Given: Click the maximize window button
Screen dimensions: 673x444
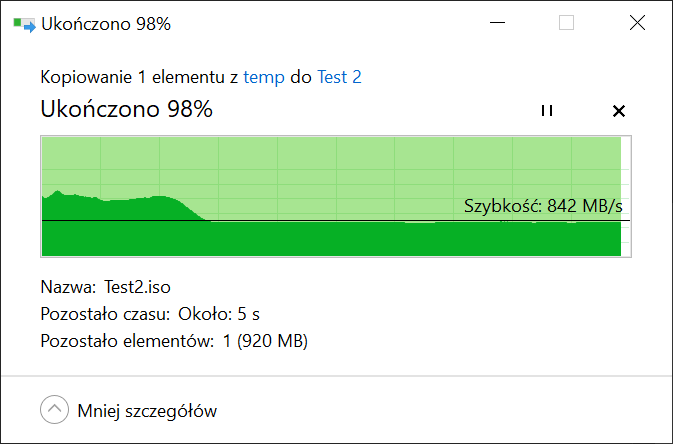Looking at the screenshot, I should [x=566, y=24].
